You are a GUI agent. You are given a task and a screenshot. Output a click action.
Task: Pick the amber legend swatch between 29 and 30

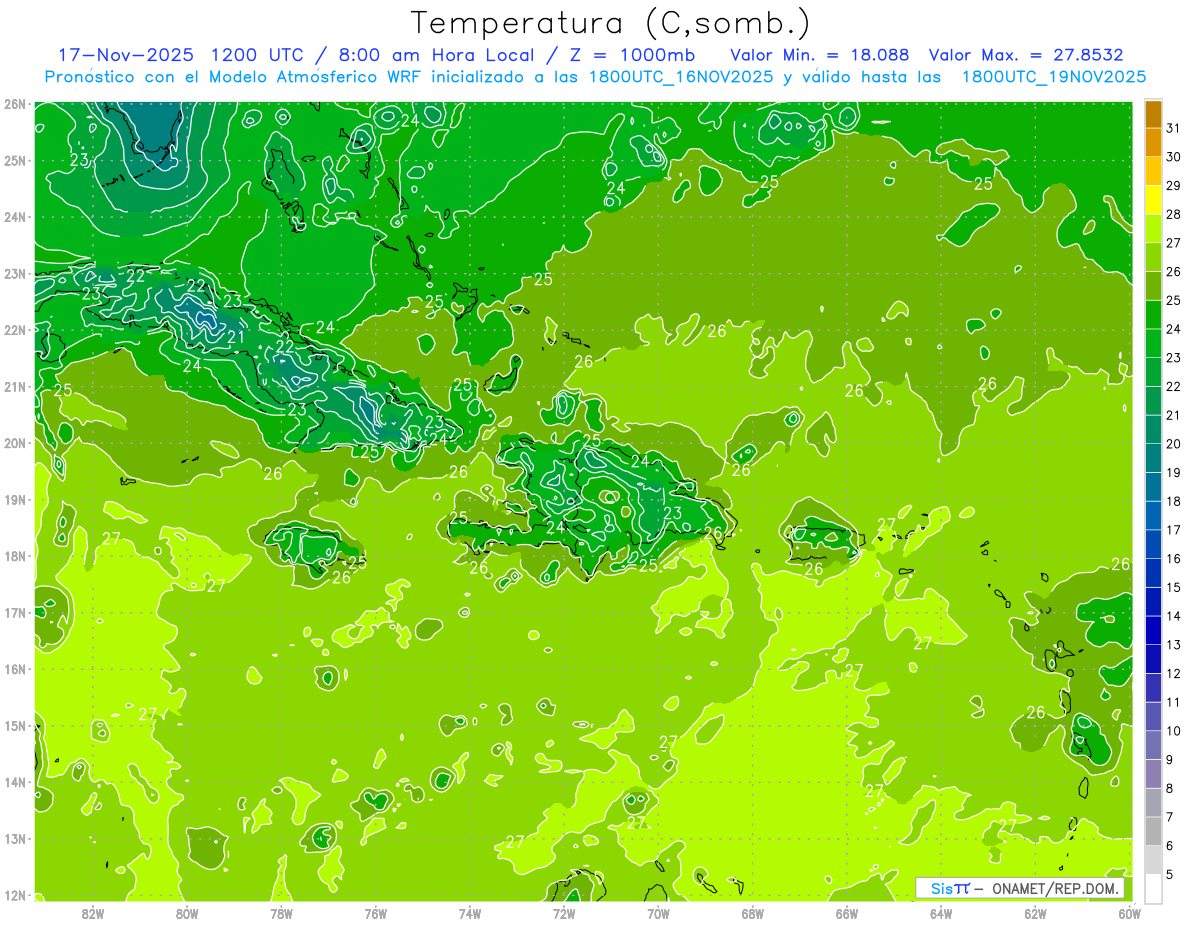coord(1153,171)
